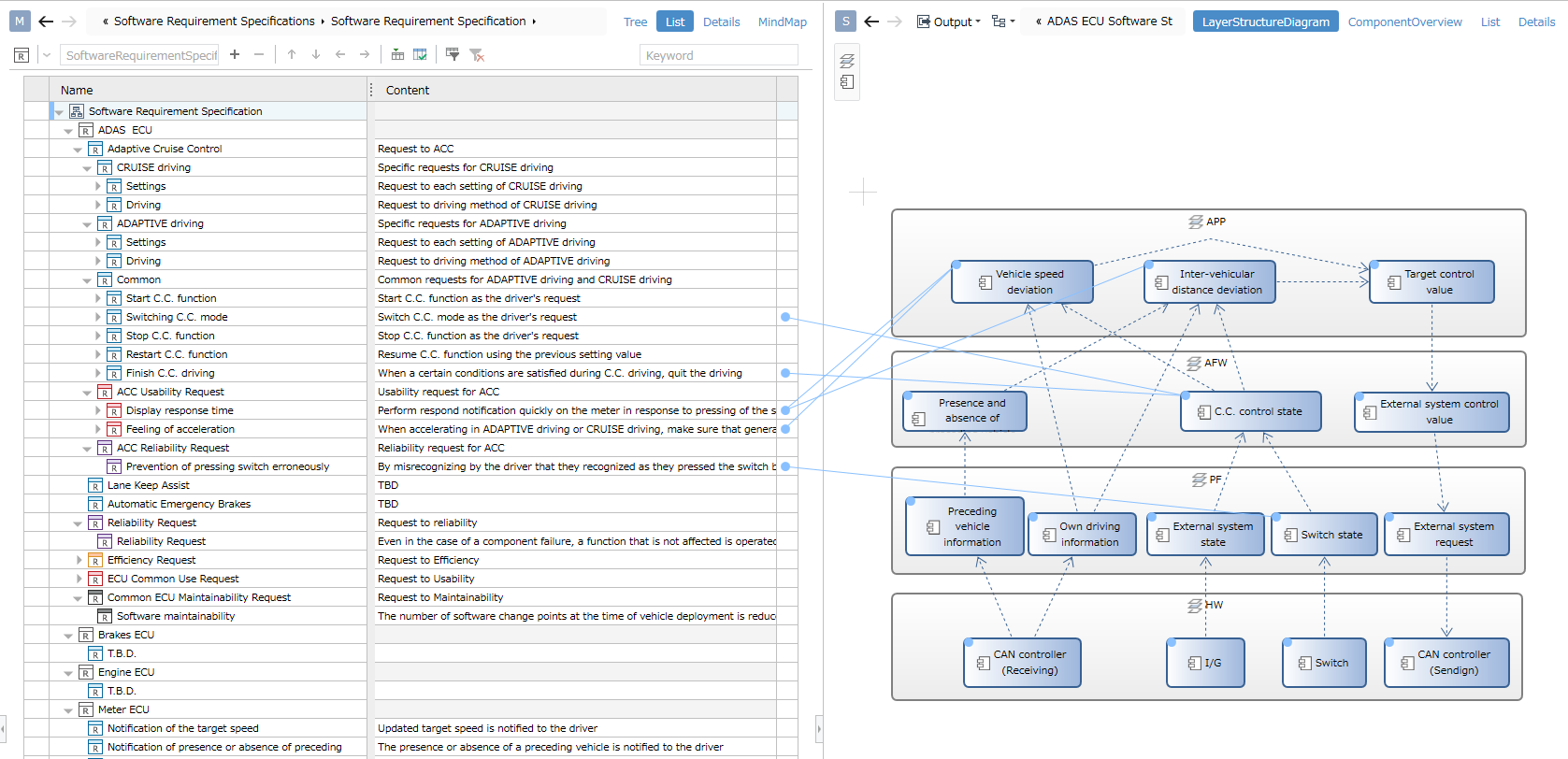Click the SoftwareRequirementSpecif name field
The width and height of the screenshot is (1568, 759).
[140, 55]
